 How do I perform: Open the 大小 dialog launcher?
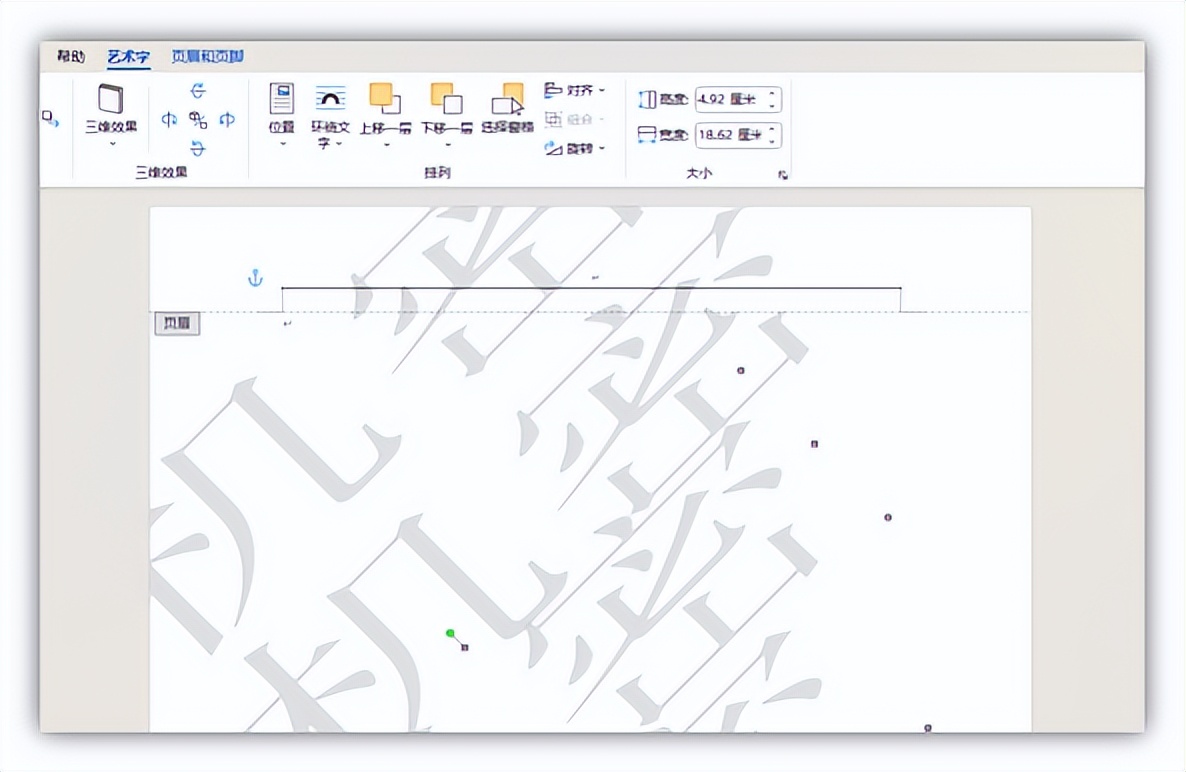[783, 174]
